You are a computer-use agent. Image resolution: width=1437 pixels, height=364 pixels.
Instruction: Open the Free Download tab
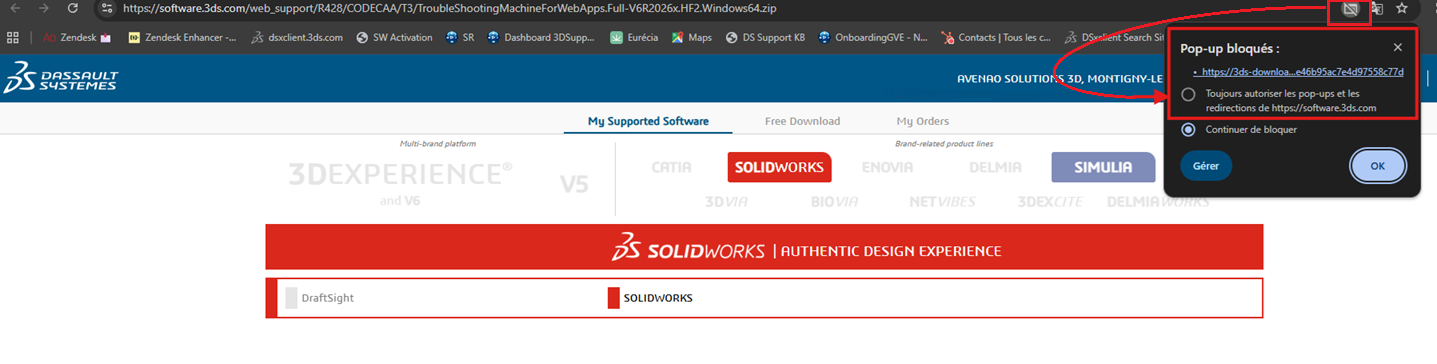[x=802, y=121]
